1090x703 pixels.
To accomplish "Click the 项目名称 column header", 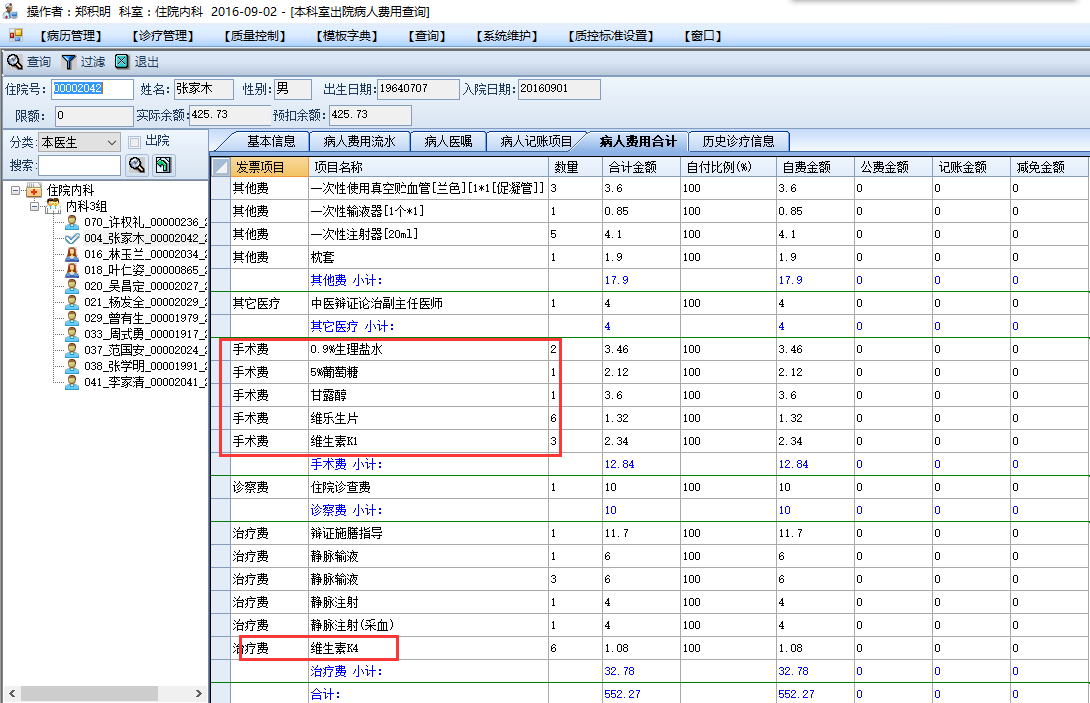I will [x=428, y=167].
